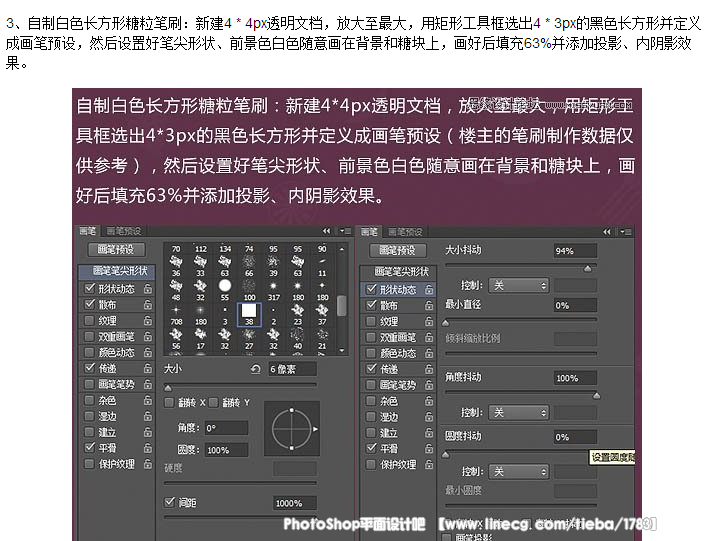Select 画笔笔尖形状 section in brush-tip panel

coord(117,271)
